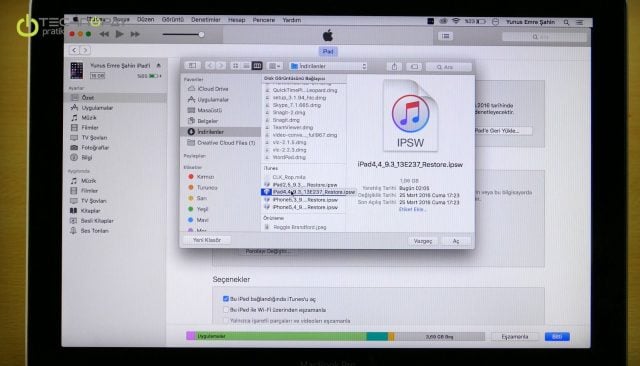Viewport: 640px width, 366px height.
Task: Click the iTunes back navigation arrow
Action: point(74,50)
